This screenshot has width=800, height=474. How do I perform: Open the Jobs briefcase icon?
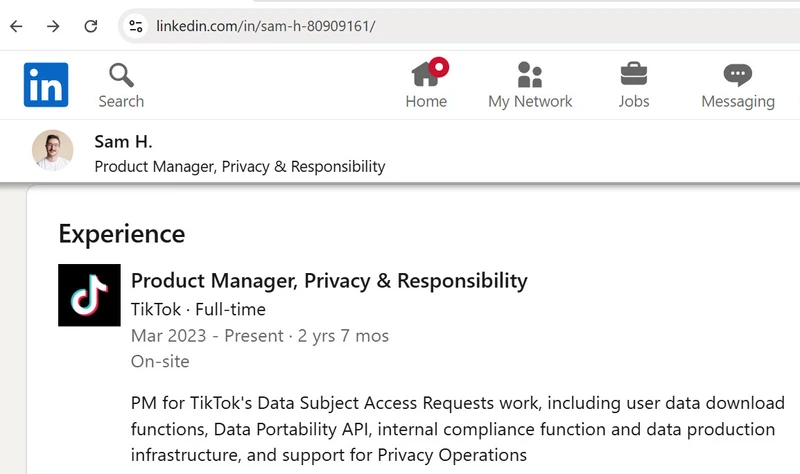click(633, 74)
